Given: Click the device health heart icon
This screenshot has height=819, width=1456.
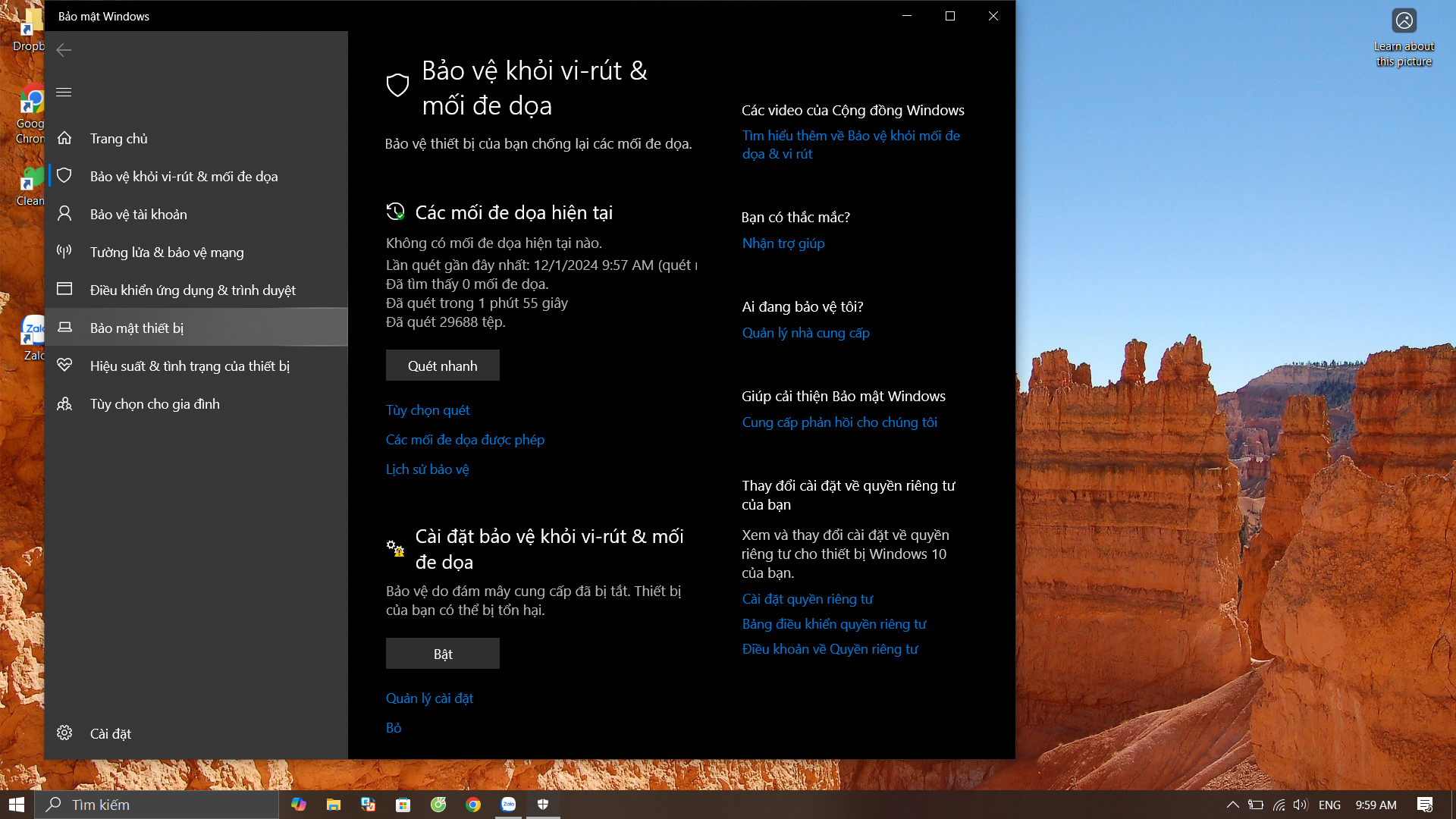Looking at the screenshot, I should [x=64, y=365].
